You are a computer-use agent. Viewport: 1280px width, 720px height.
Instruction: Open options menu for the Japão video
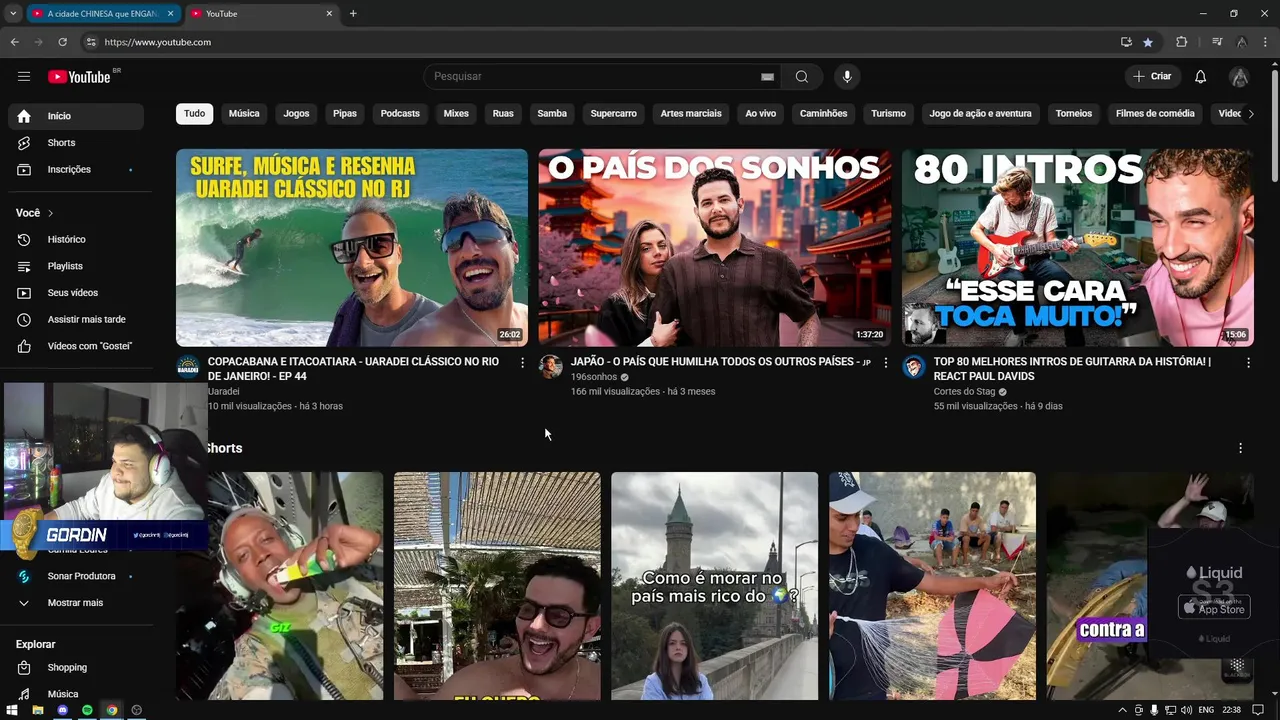885,363
